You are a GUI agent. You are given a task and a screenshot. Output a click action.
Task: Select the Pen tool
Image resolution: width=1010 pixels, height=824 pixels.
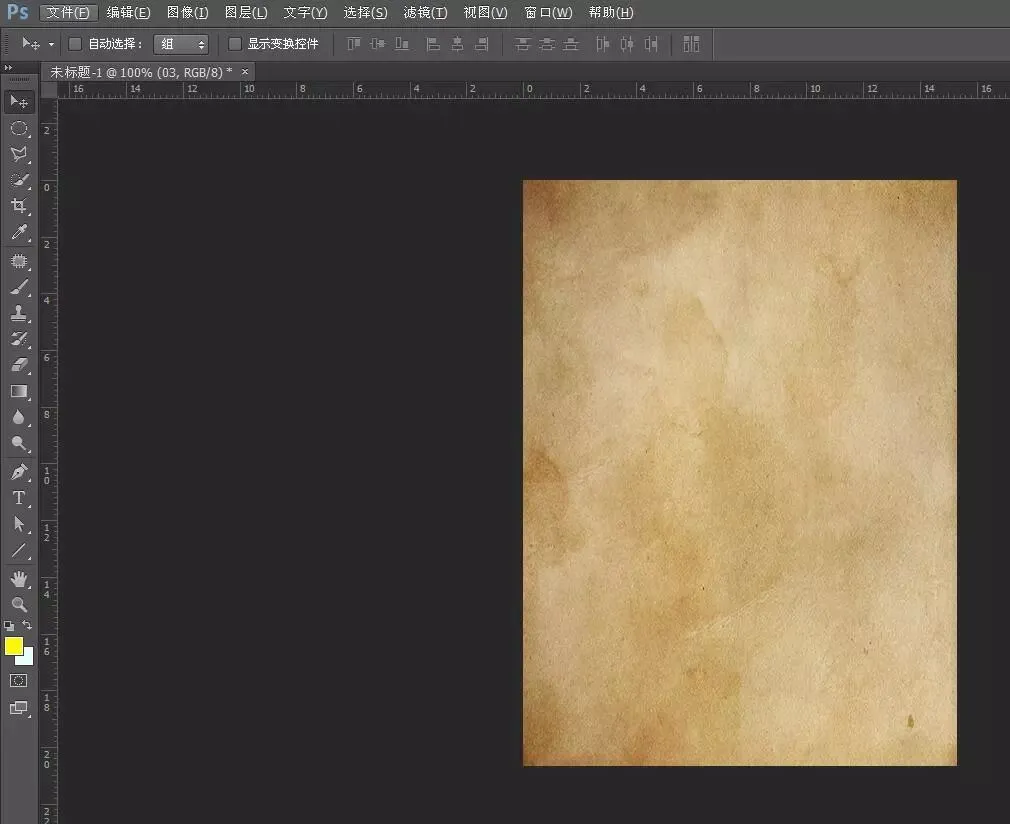(x=19, y=472)
